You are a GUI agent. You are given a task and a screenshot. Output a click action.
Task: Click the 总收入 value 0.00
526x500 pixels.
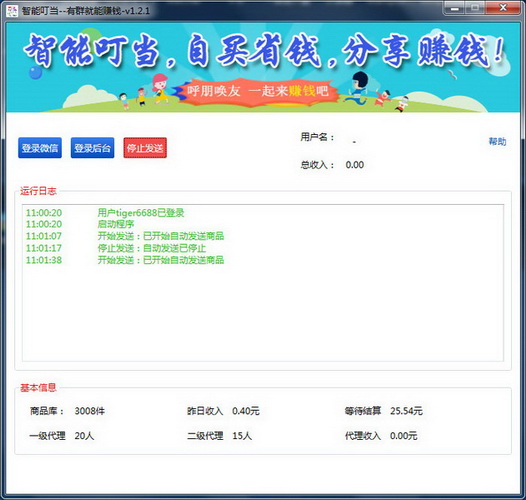(355, 165)
